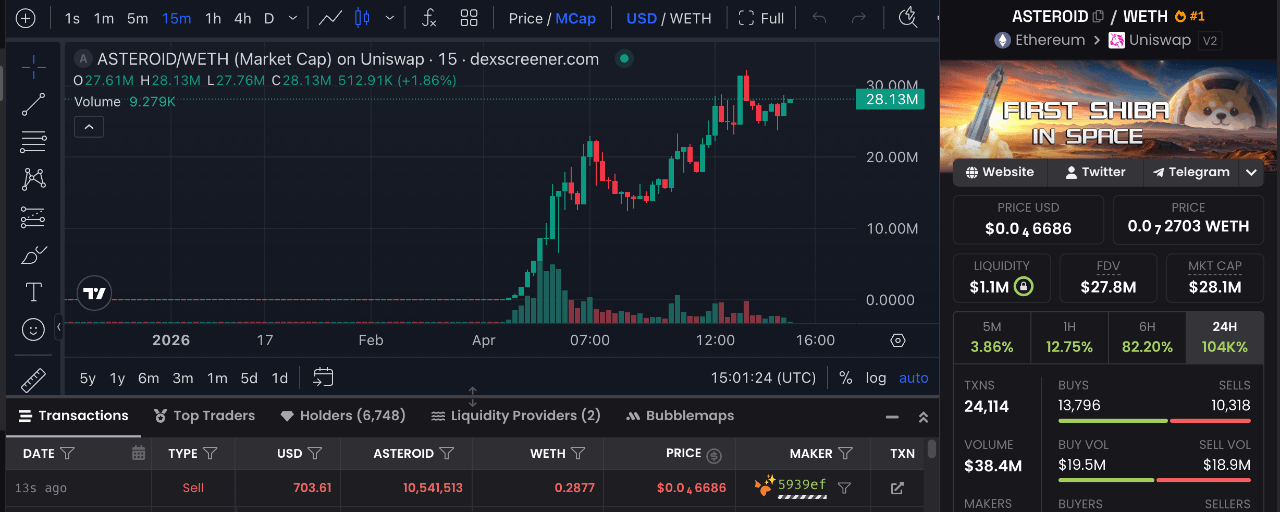
Task: Switch to line chart style
Action: [x=330, y=18]
